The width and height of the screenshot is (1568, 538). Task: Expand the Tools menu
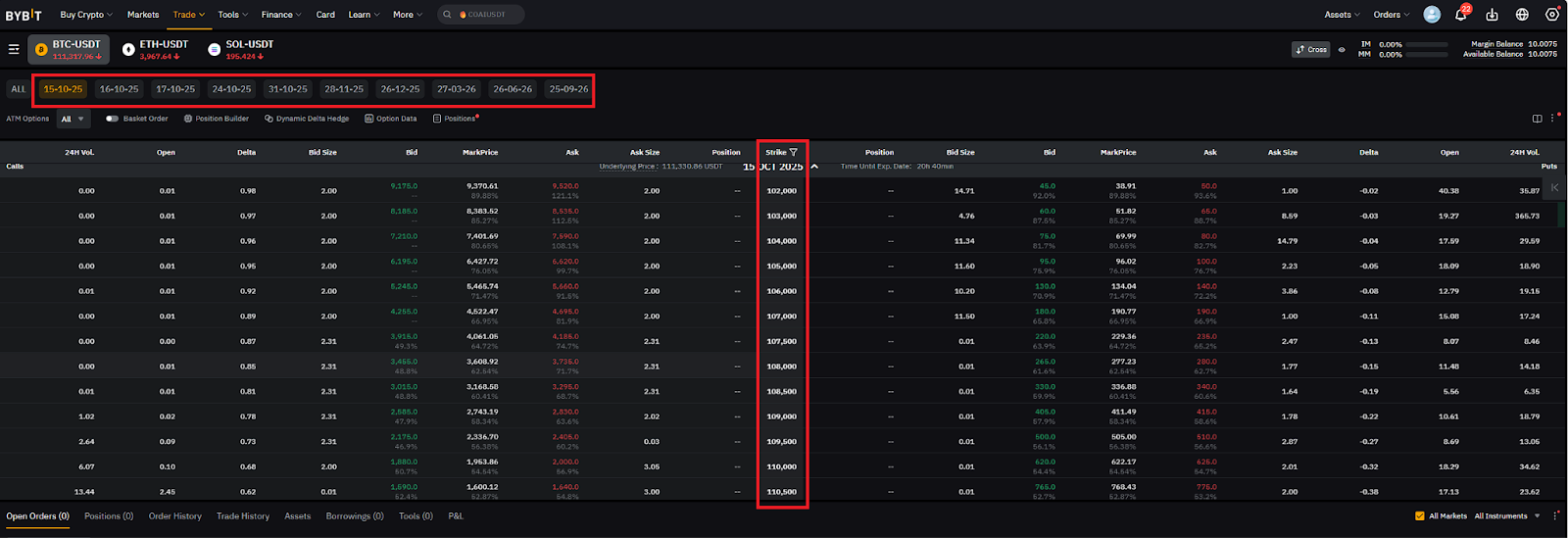[x=232, y=15]
